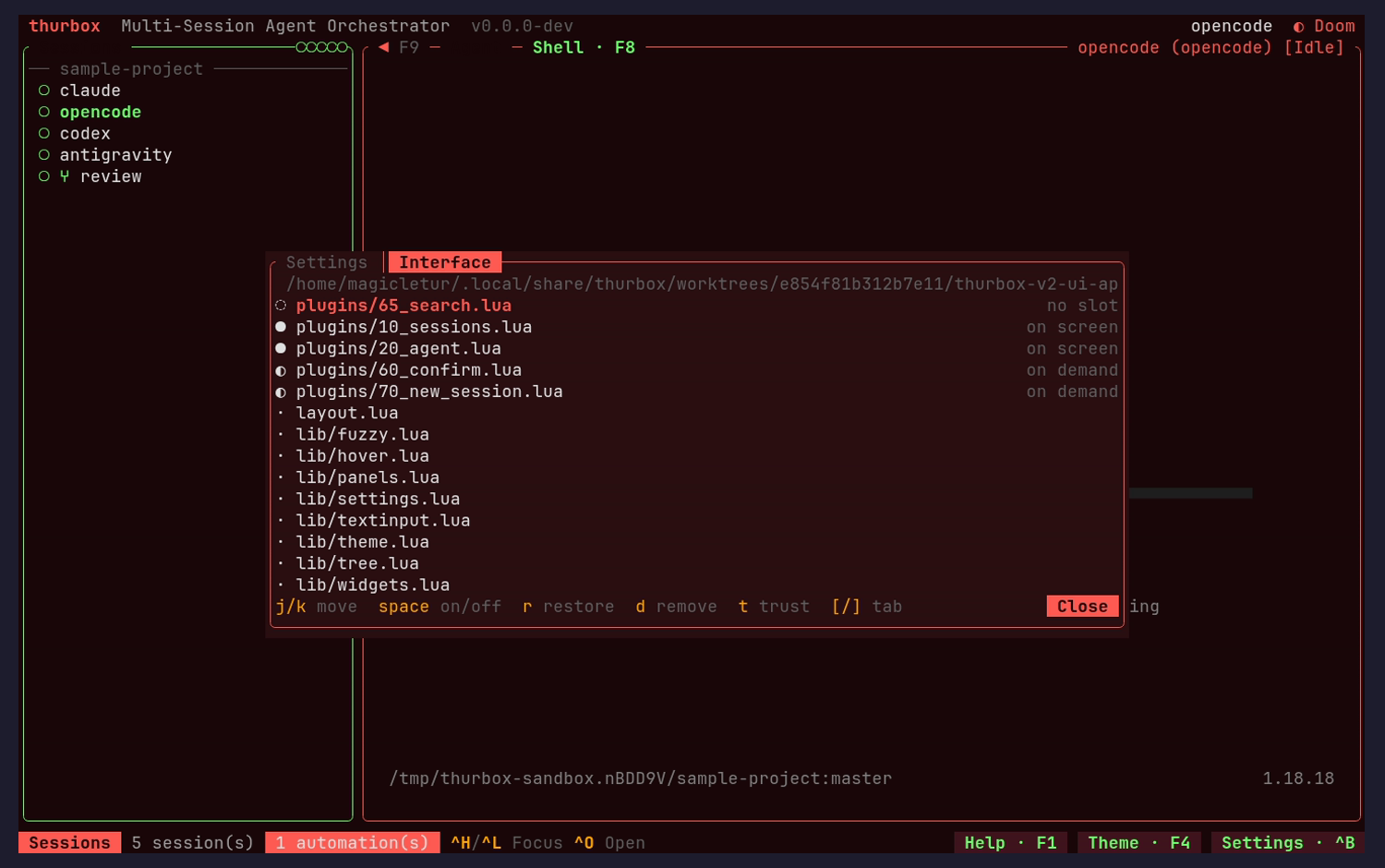This screenshot has width=1385, height=868.
Task: Select lib/theme.lua row
Action: pyautogui.click(x=697, y=542)
